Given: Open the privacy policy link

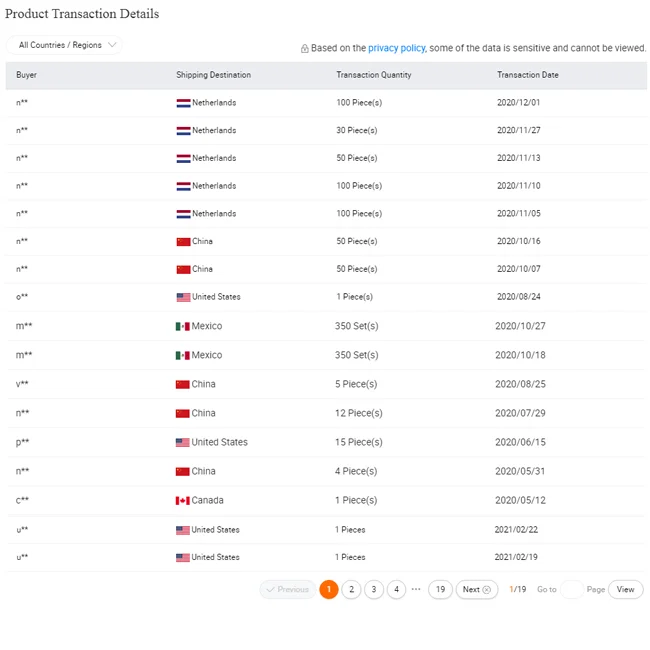Looking at the screenshot, I should [396, 48].
